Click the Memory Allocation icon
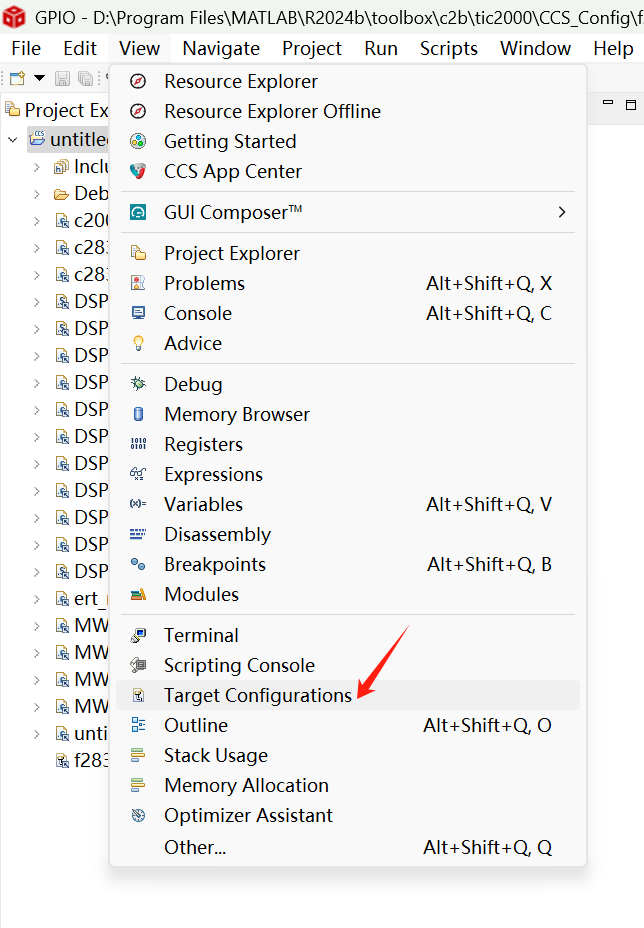644x928 pixels. coord(138,785)
